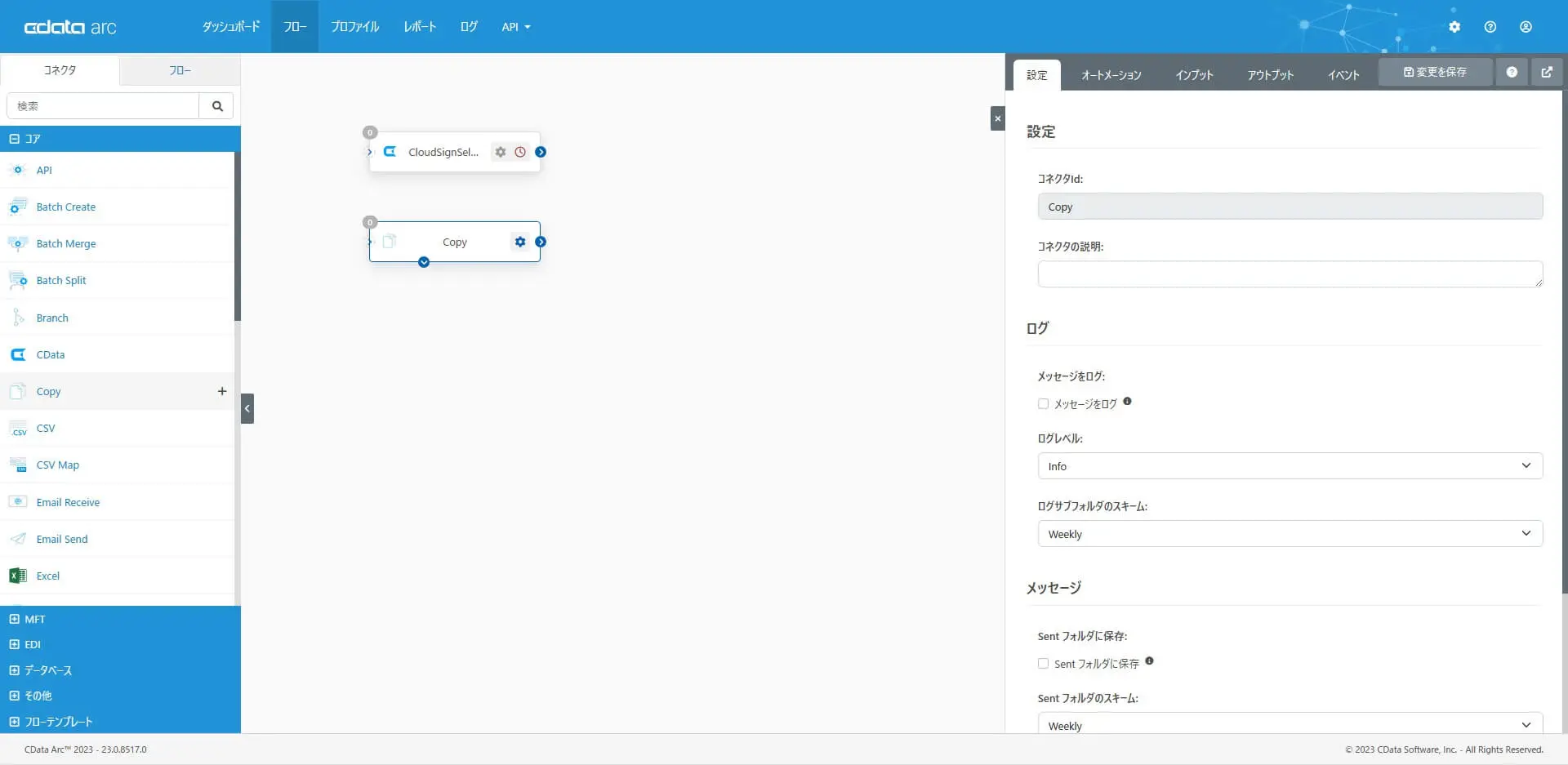Open settings panel in new window
The height and width of the screenshot is (765, 1568).
[x=1547, y=72]
